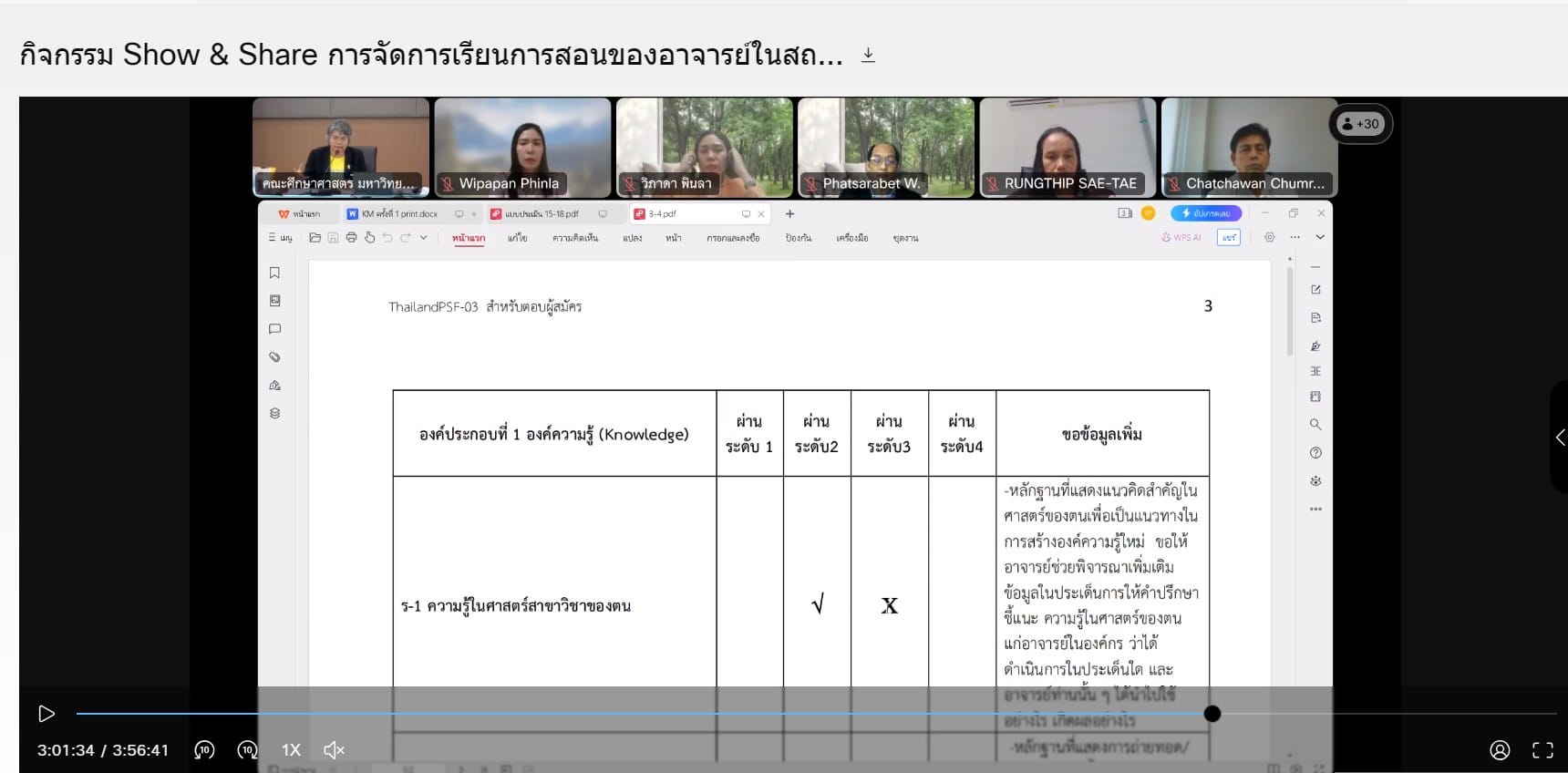Open the แปลง ribbon tab

coord(633,238)
